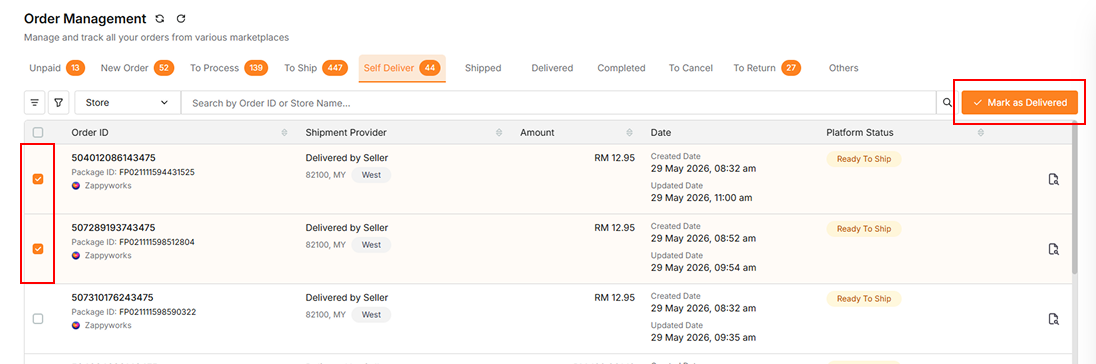
Task: Click the West tag in order 507310176243475 row
Action: pos(371,315)
